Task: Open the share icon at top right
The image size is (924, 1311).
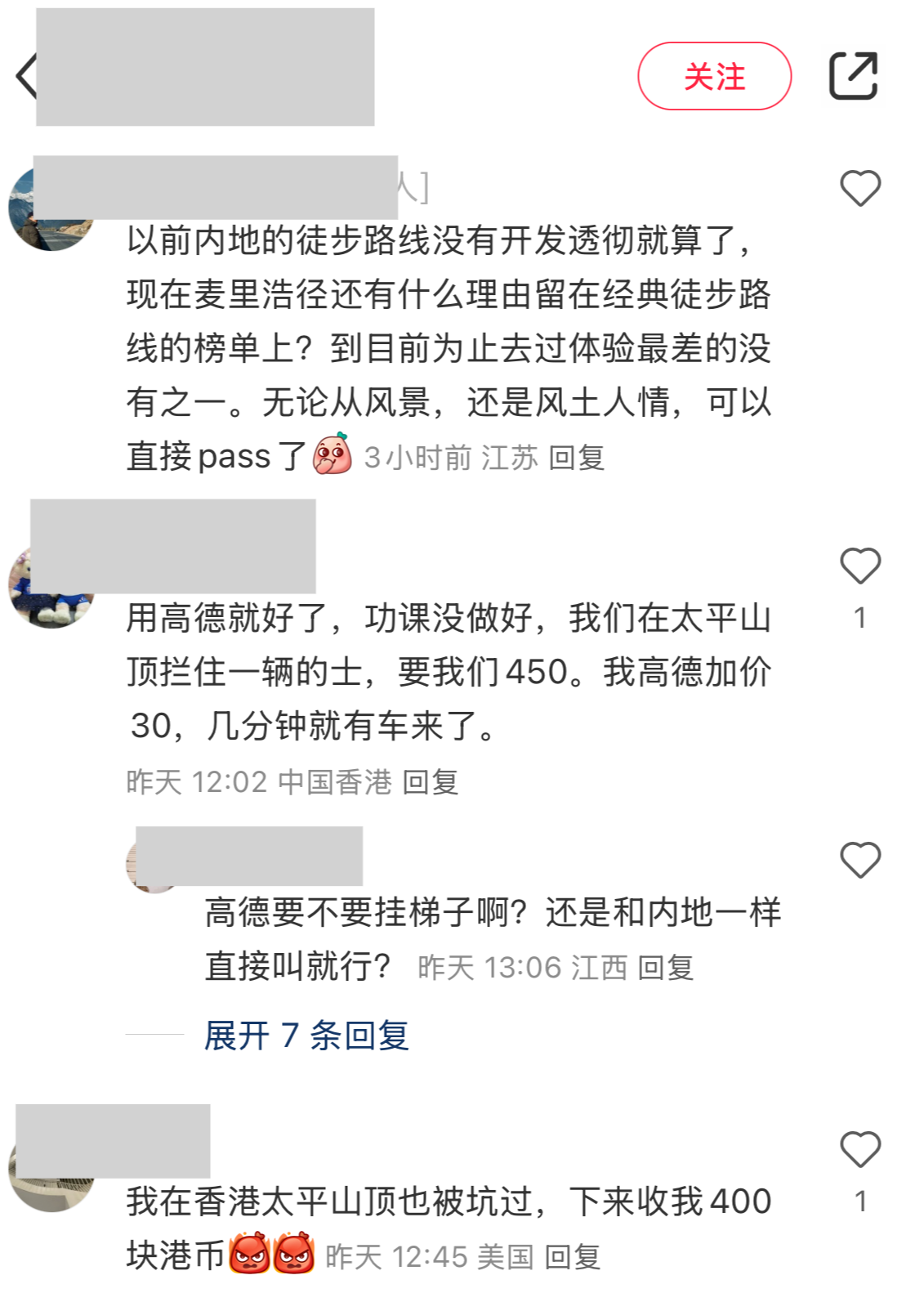Action: point(853,76)
